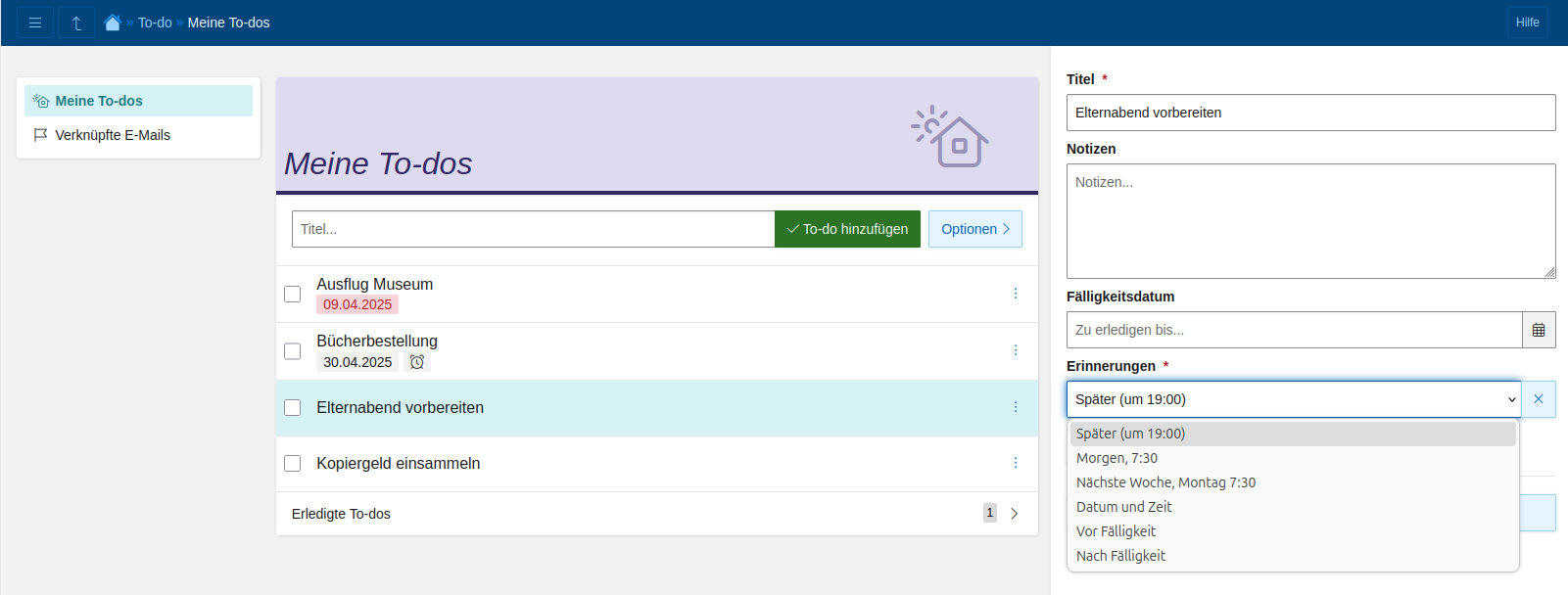This screenshot has width=1568, height=595.
Task: Open Verknüpfte E-Mails in the sidebar
Action: click(113, 135)
